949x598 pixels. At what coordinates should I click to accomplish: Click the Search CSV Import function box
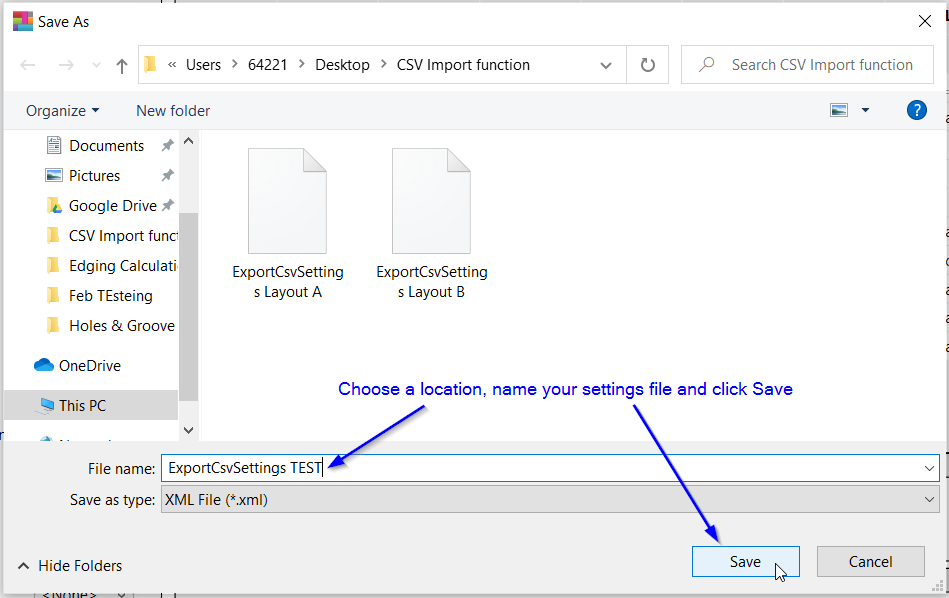(x=820, y=65)
